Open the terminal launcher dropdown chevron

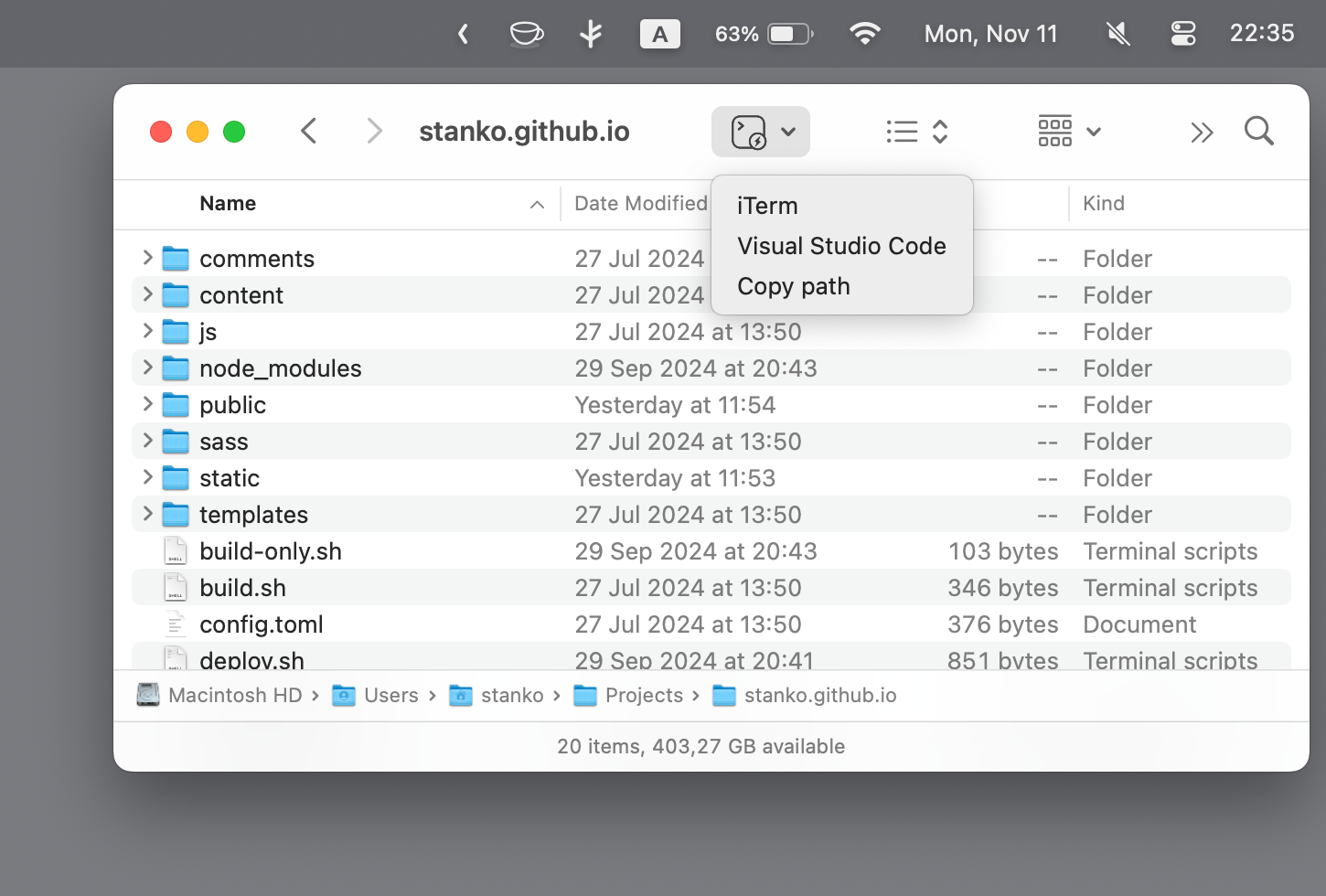pyautogui.click(x=788, y=132)
